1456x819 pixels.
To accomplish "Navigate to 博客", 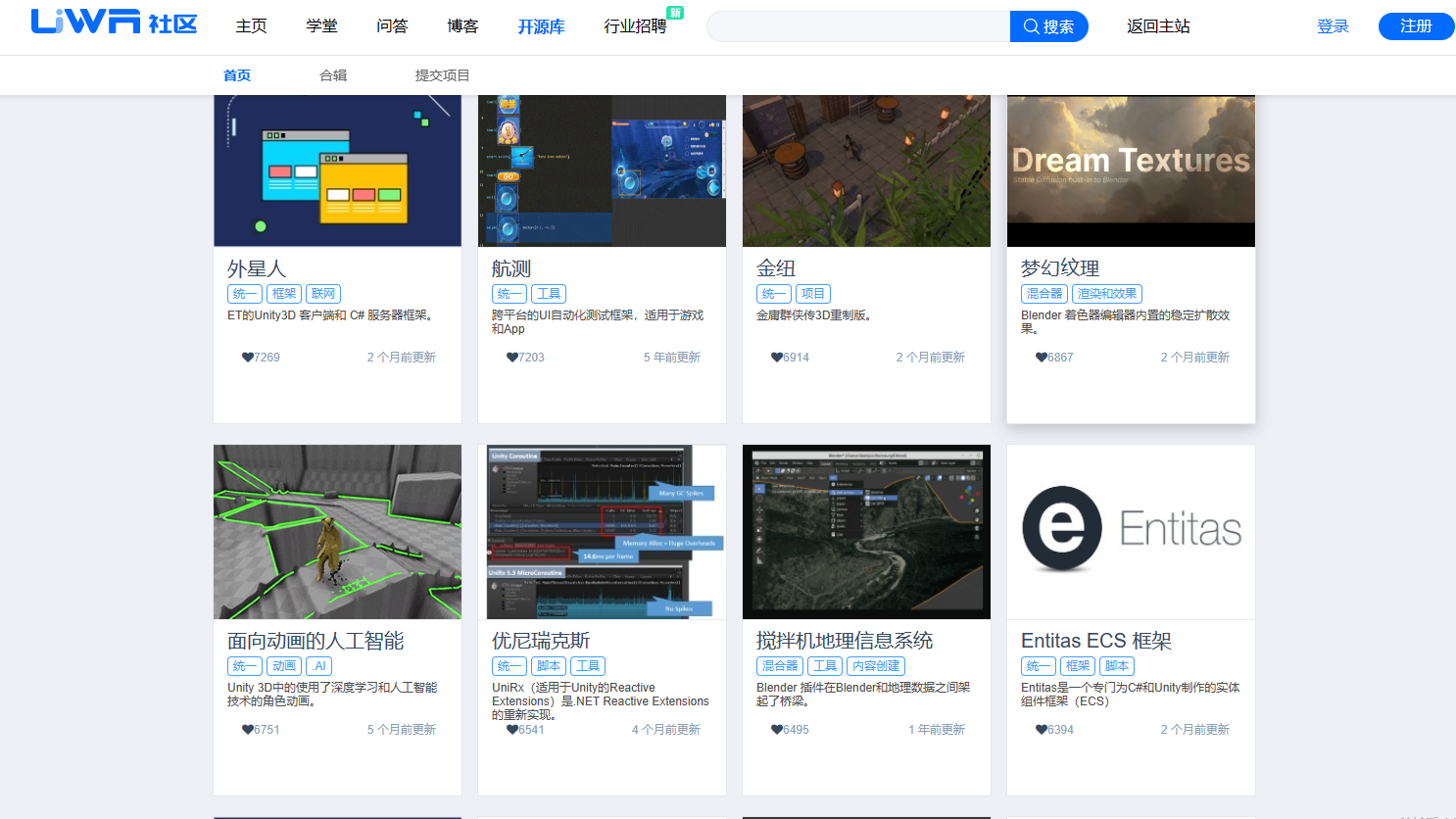I will (x=462, y=26).
